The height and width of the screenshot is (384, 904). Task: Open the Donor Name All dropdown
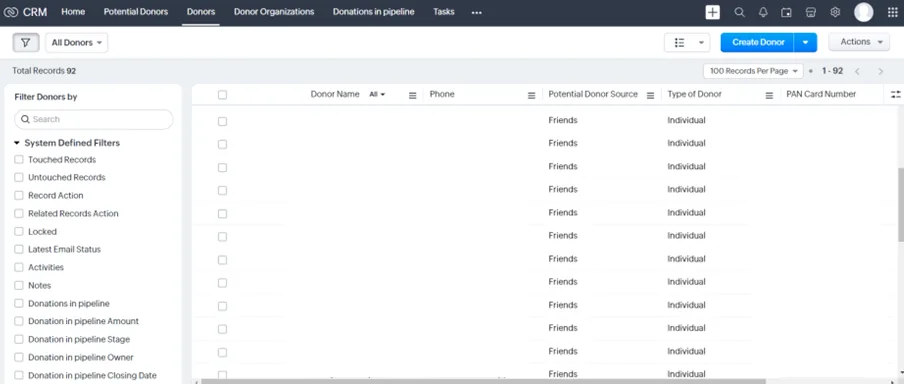(377, 95)
